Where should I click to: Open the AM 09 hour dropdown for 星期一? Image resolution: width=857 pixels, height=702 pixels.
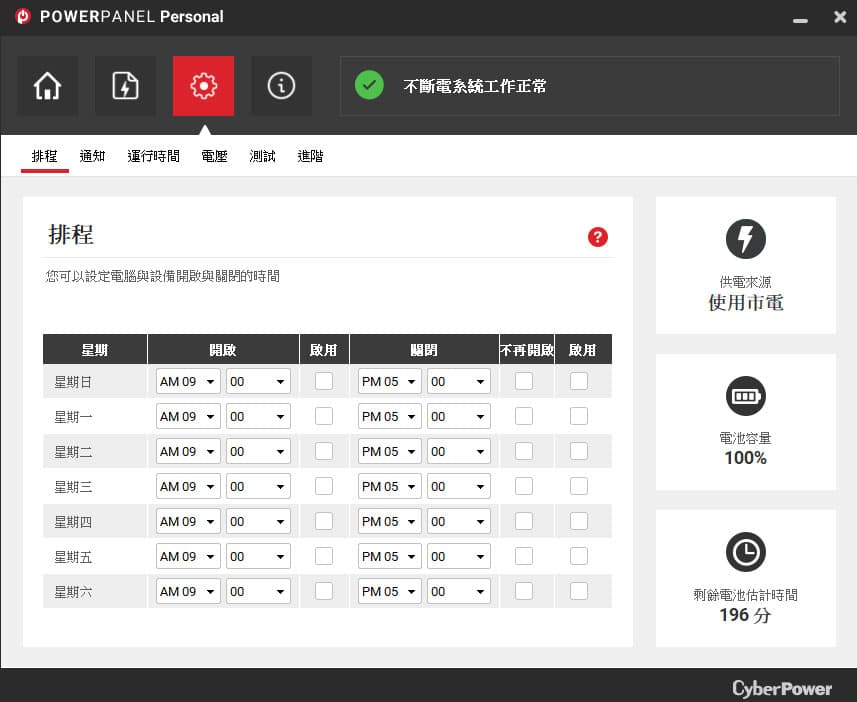point(188,417)
